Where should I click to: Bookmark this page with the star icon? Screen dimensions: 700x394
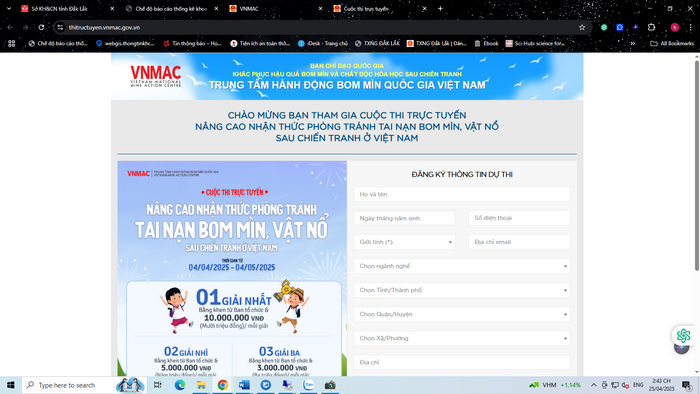pos(582,27)
